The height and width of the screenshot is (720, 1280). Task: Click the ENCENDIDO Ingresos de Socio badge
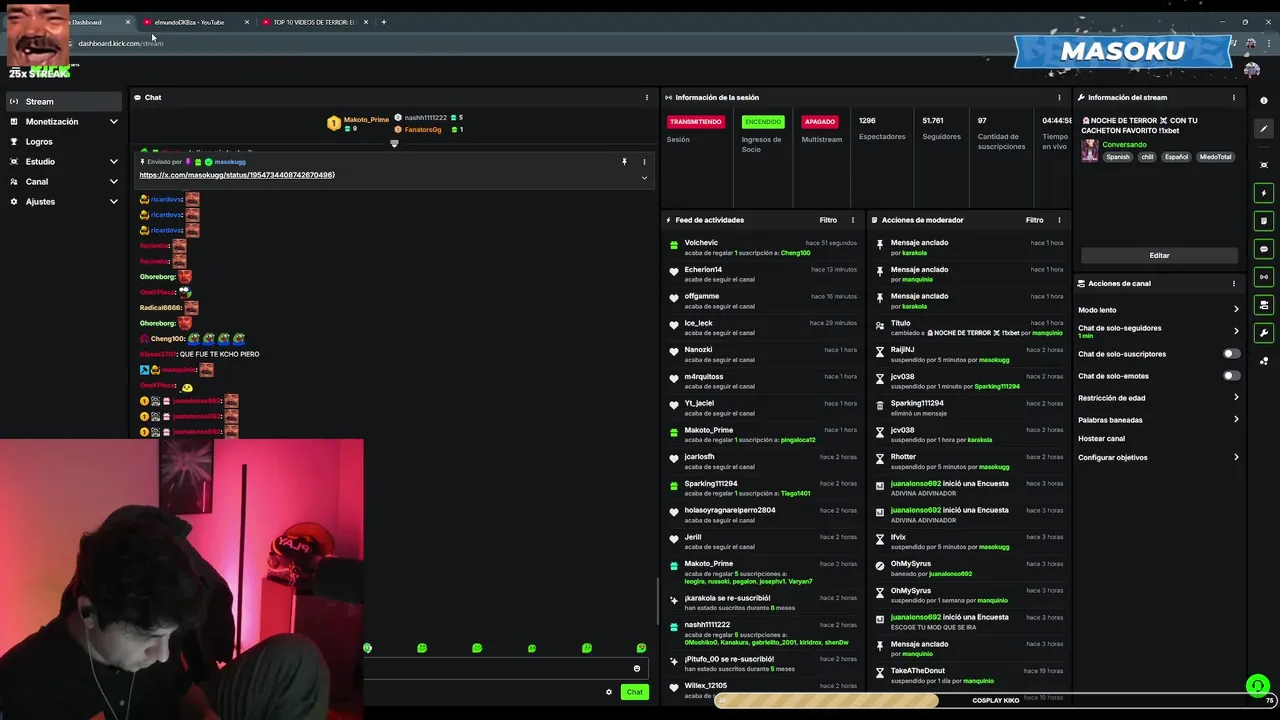pyautogui.click(x=763, y=122)
